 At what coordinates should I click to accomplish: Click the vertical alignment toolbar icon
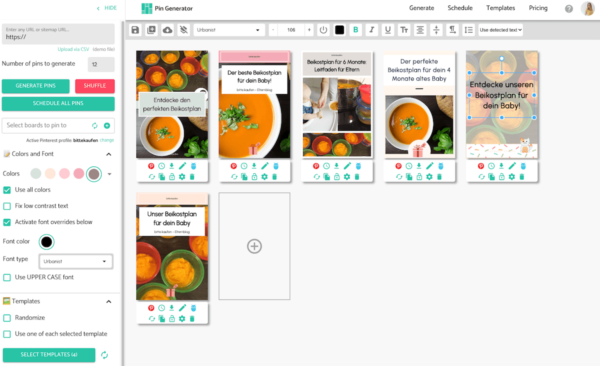(436, 30)
